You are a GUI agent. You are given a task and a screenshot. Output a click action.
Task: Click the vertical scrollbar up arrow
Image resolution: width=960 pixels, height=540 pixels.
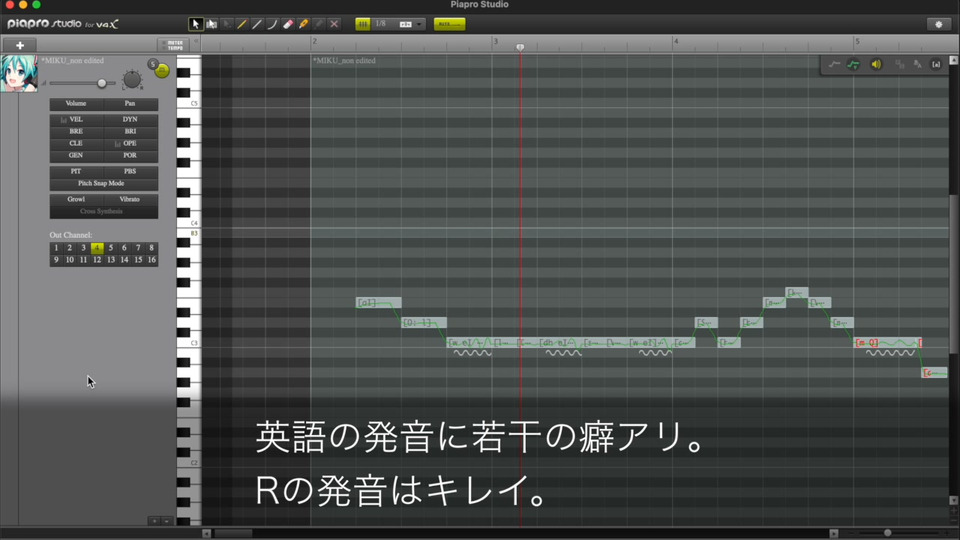tap(954, 60)
